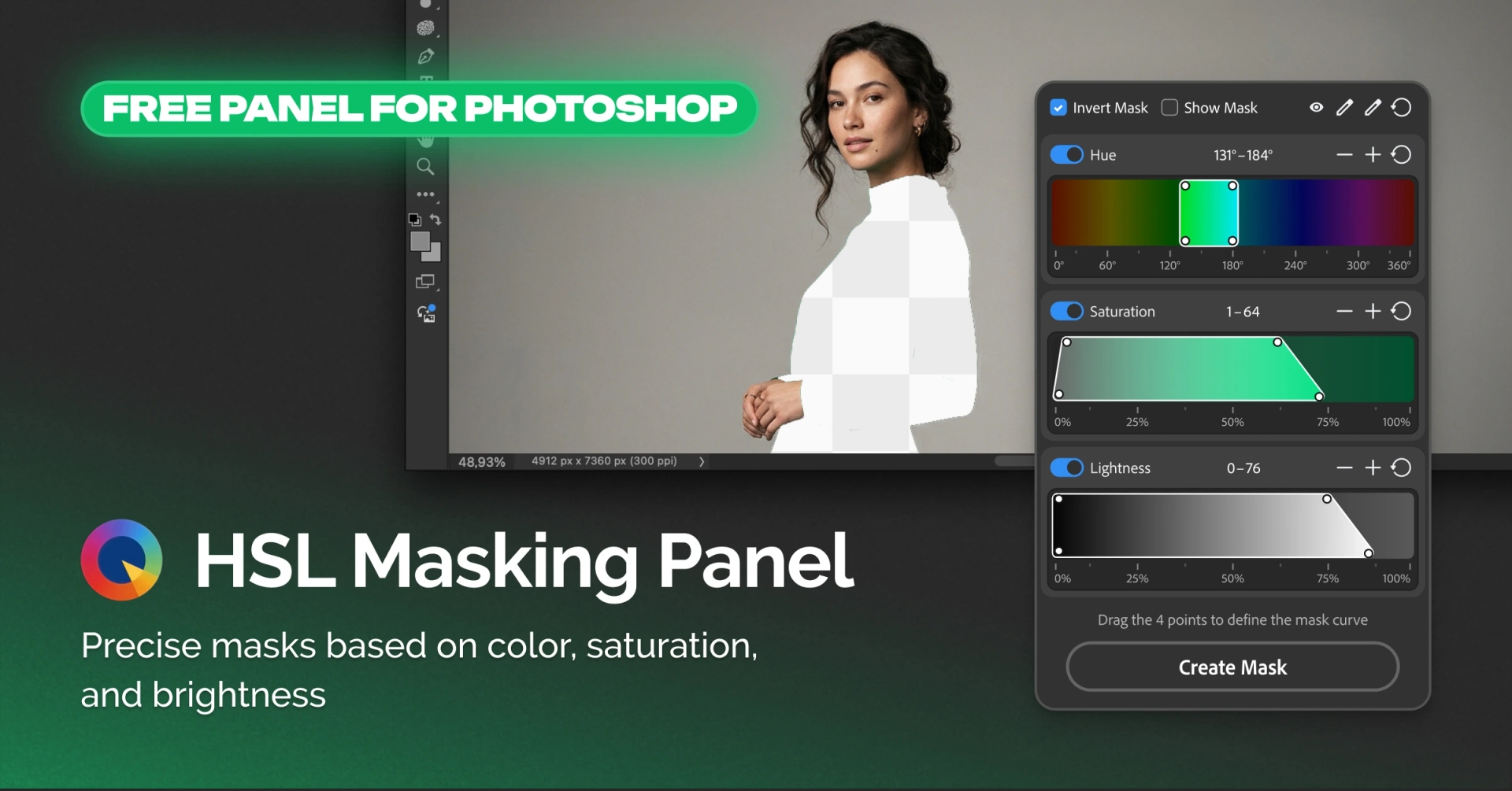Screen dimensions: 1512x791
Task: Click the 48,93% zoom level field
Action: tap(482, 462)
